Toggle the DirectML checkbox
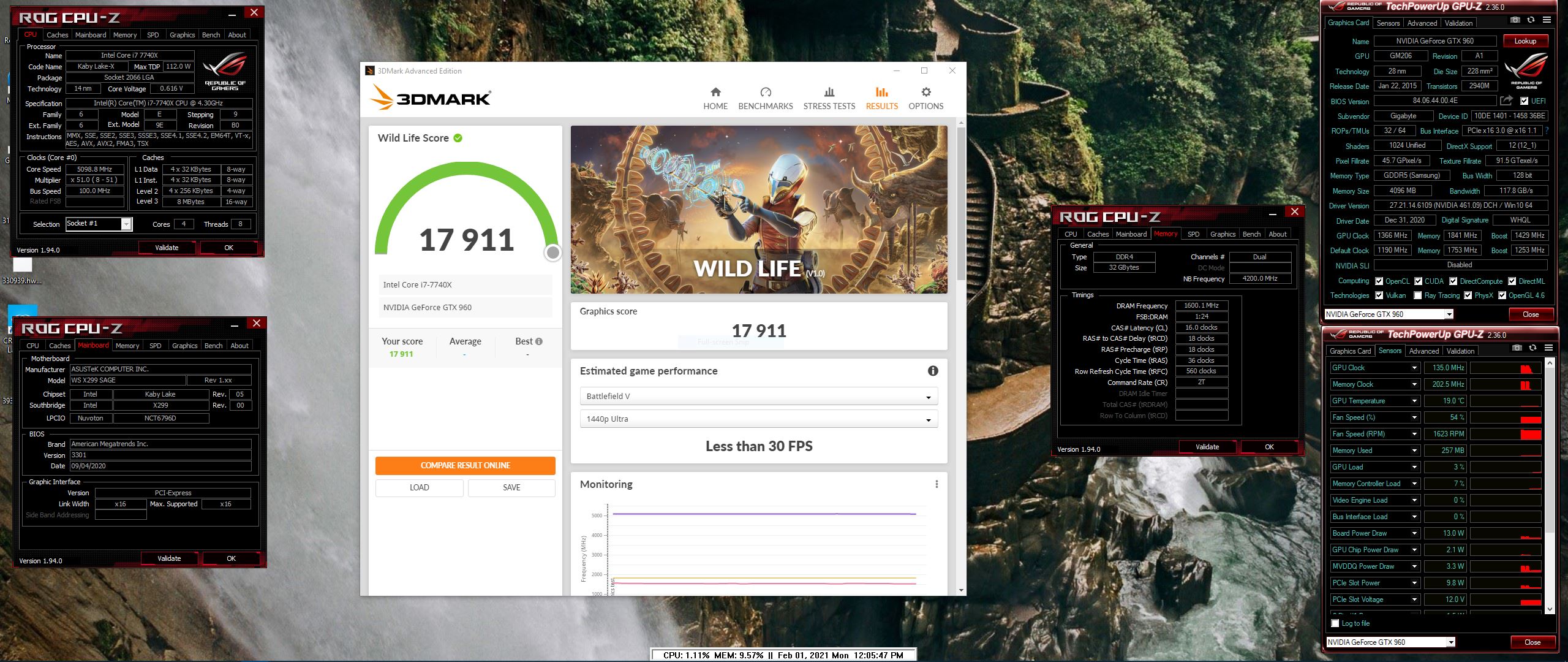 click(x=1512, y=281)
